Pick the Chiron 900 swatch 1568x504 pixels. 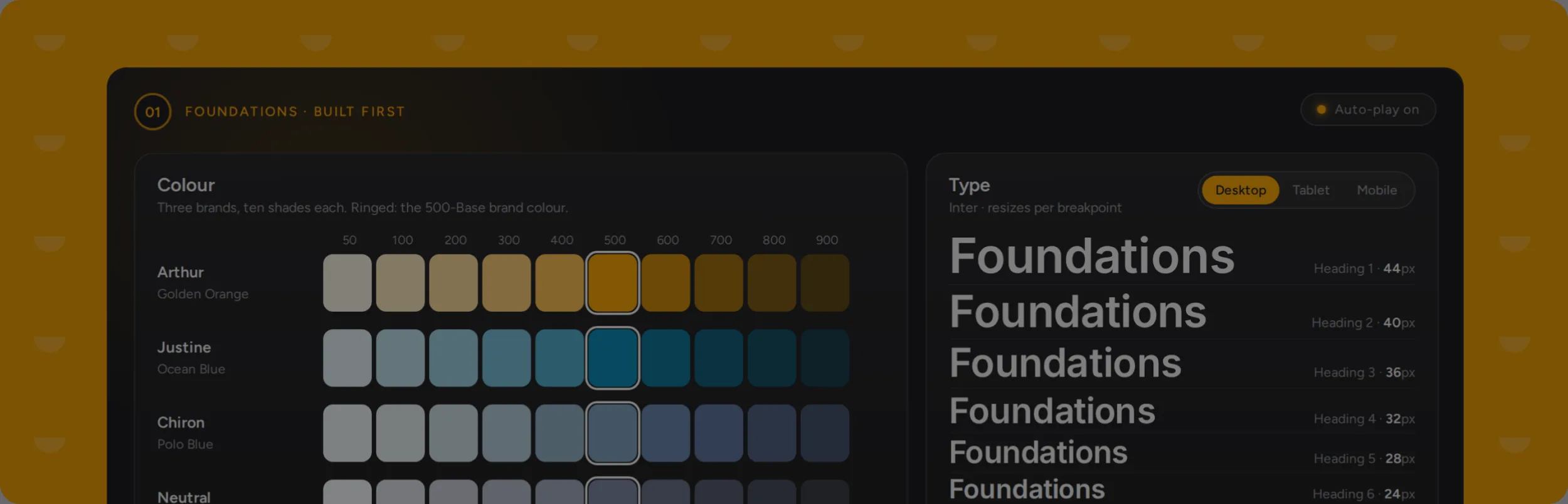[x=825, y=433]
